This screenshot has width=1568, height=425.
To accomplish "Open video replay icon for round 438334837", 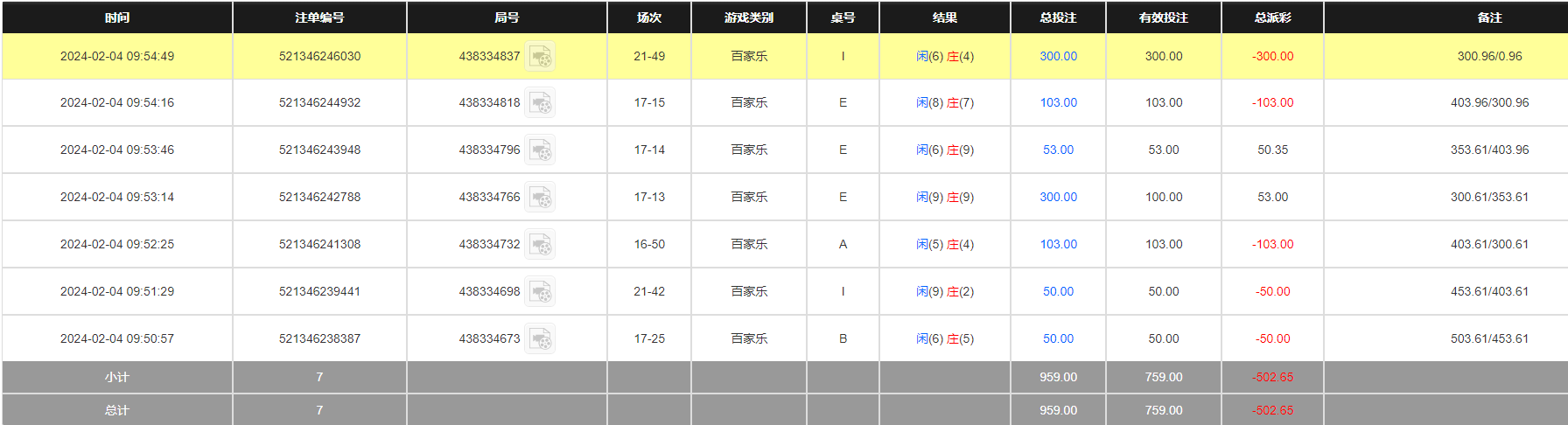I will tap(540, 57).
